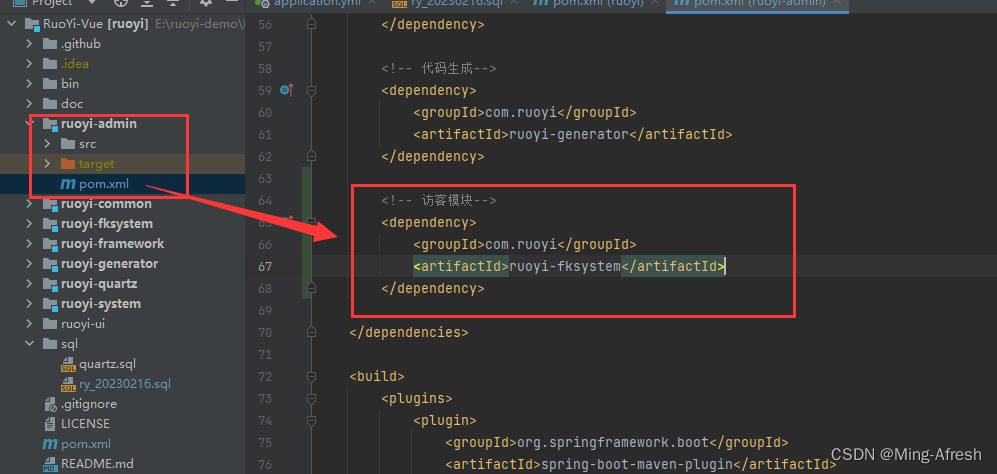This screenshot has height=474, width=997.
Task: Select ry_20230216.sql in the project tree
Action: click(x=124, y=384)
